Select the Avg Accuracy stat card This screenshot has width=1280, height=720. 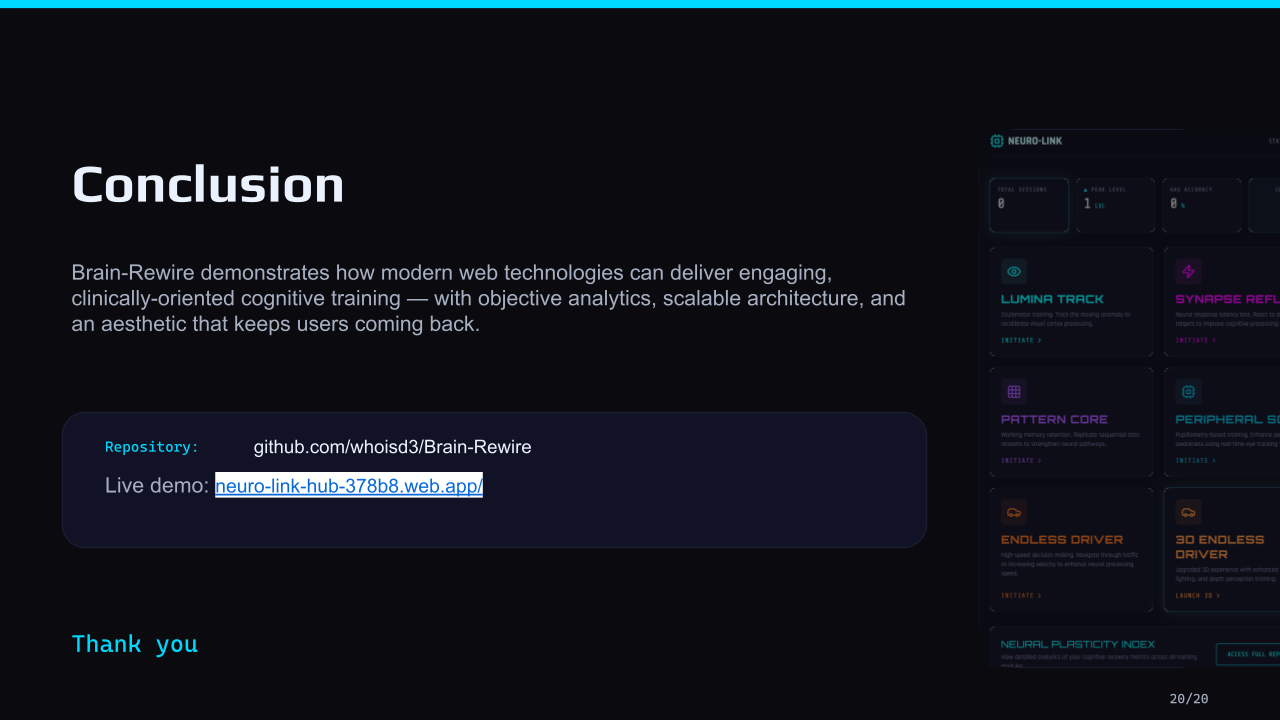tap(1201, 205)
